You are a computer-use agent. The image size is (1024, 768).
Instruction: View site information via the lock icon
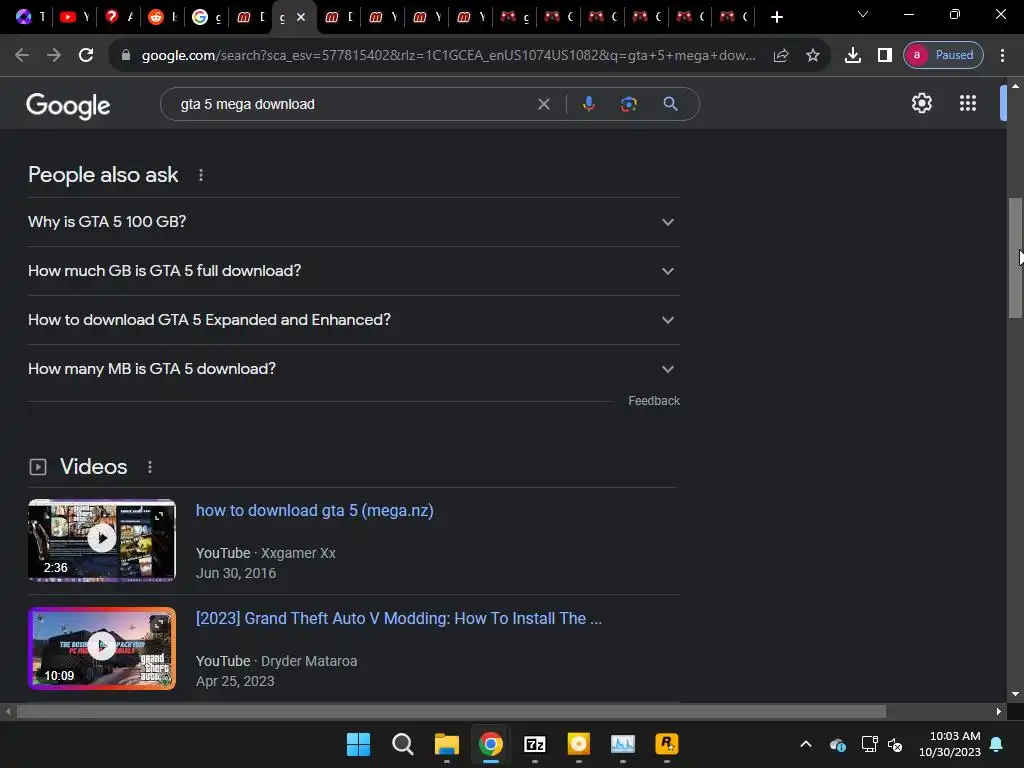(x=126, y=56)
